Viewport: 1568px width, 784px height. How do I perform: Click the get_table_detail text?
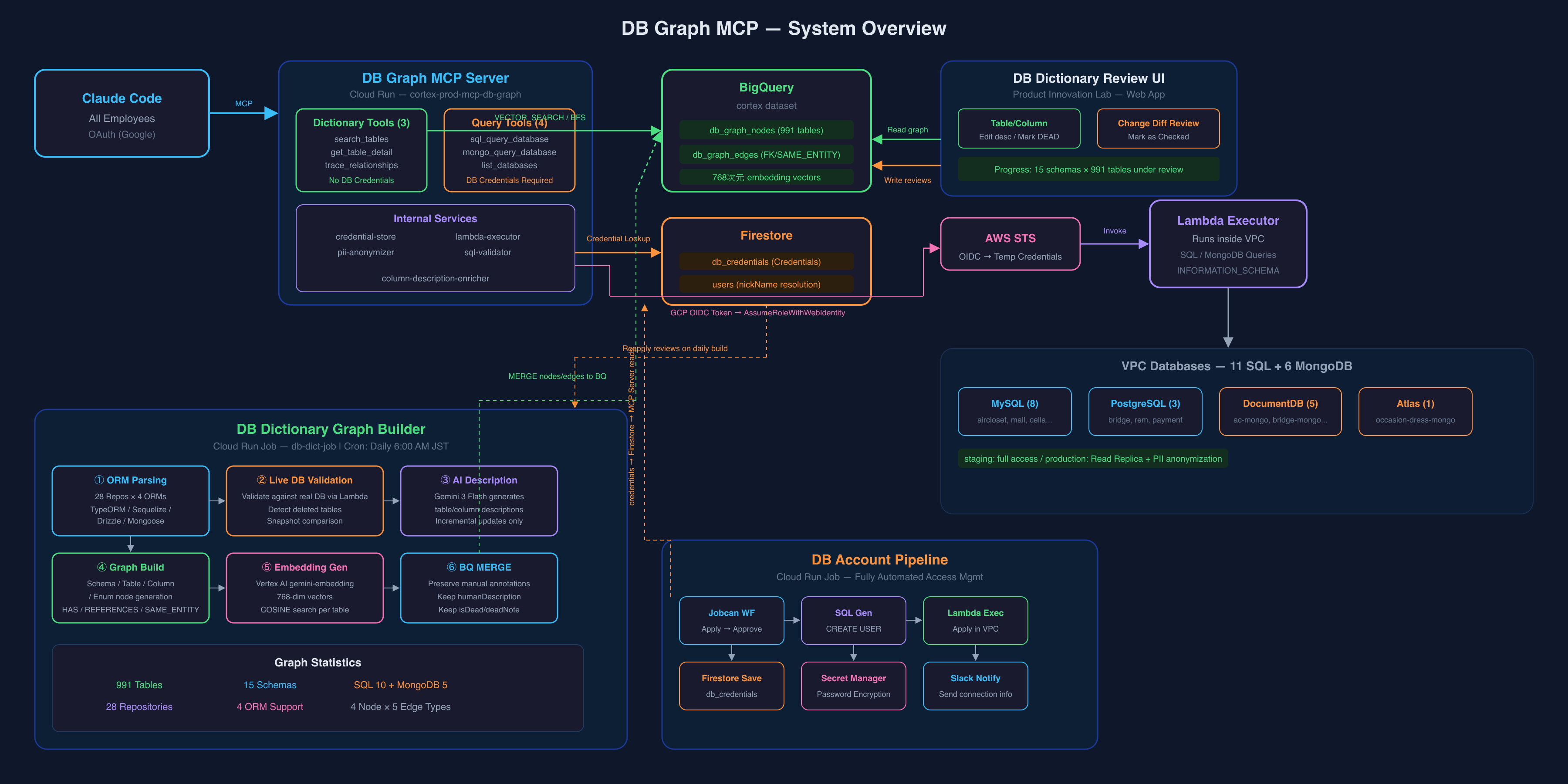[x=361, y=152]
